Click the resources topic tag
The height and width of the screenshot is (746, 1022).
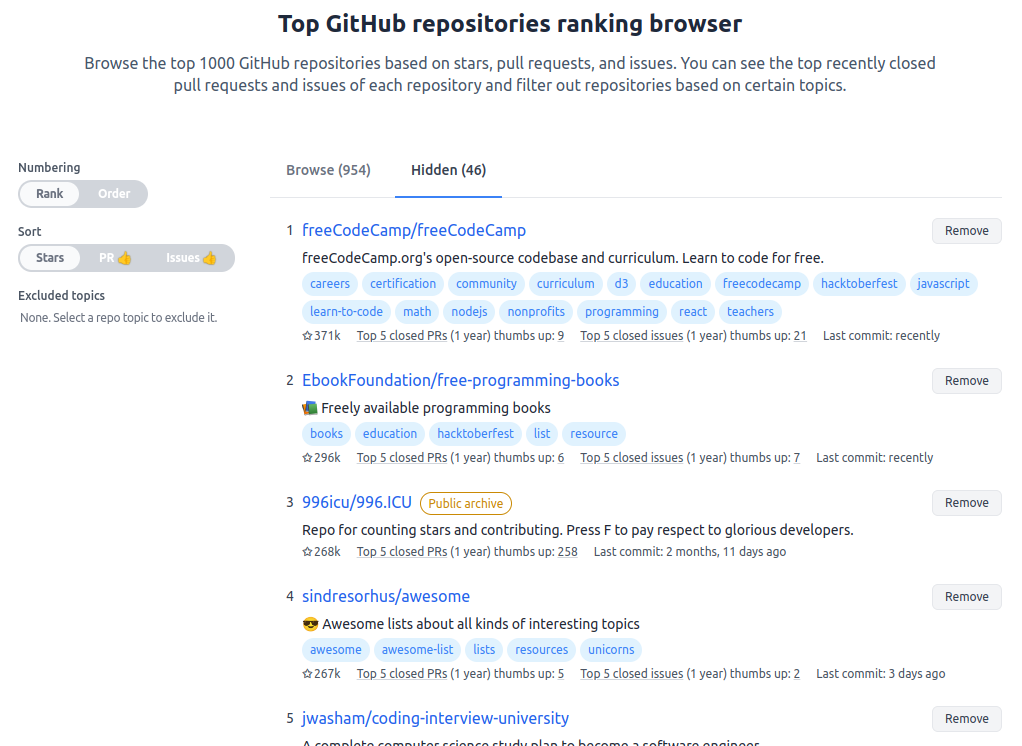click(x=542, y=650)
